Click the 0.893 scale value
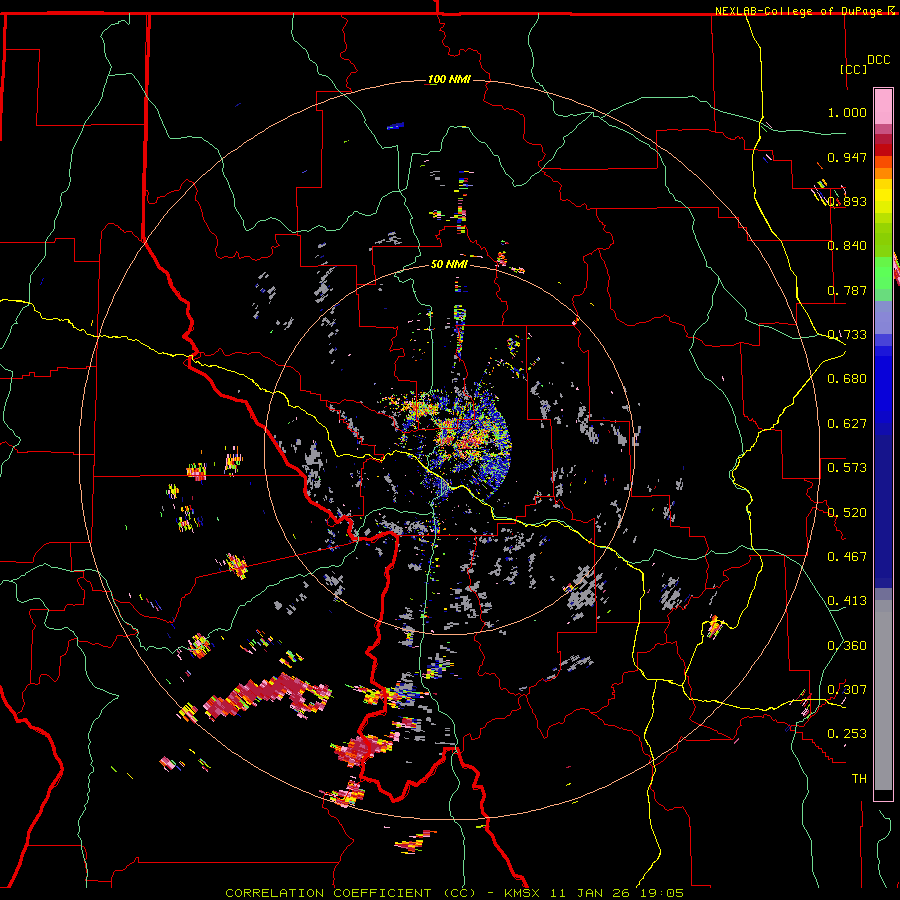The image size is (900, 900). (x=847, y=201)
